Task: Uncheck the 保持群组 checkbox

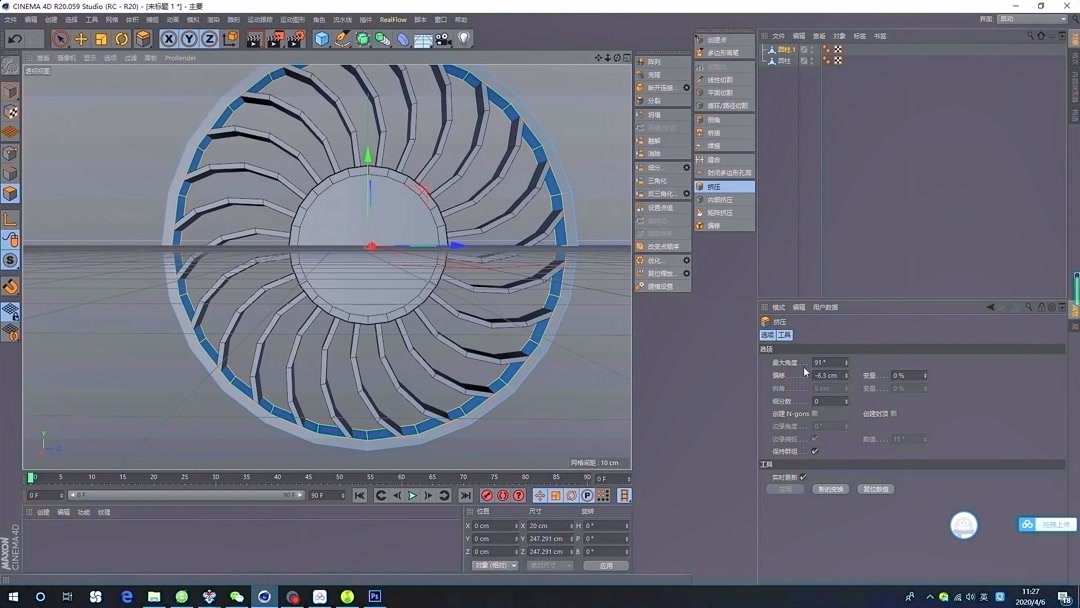Action: click(816, 452)
